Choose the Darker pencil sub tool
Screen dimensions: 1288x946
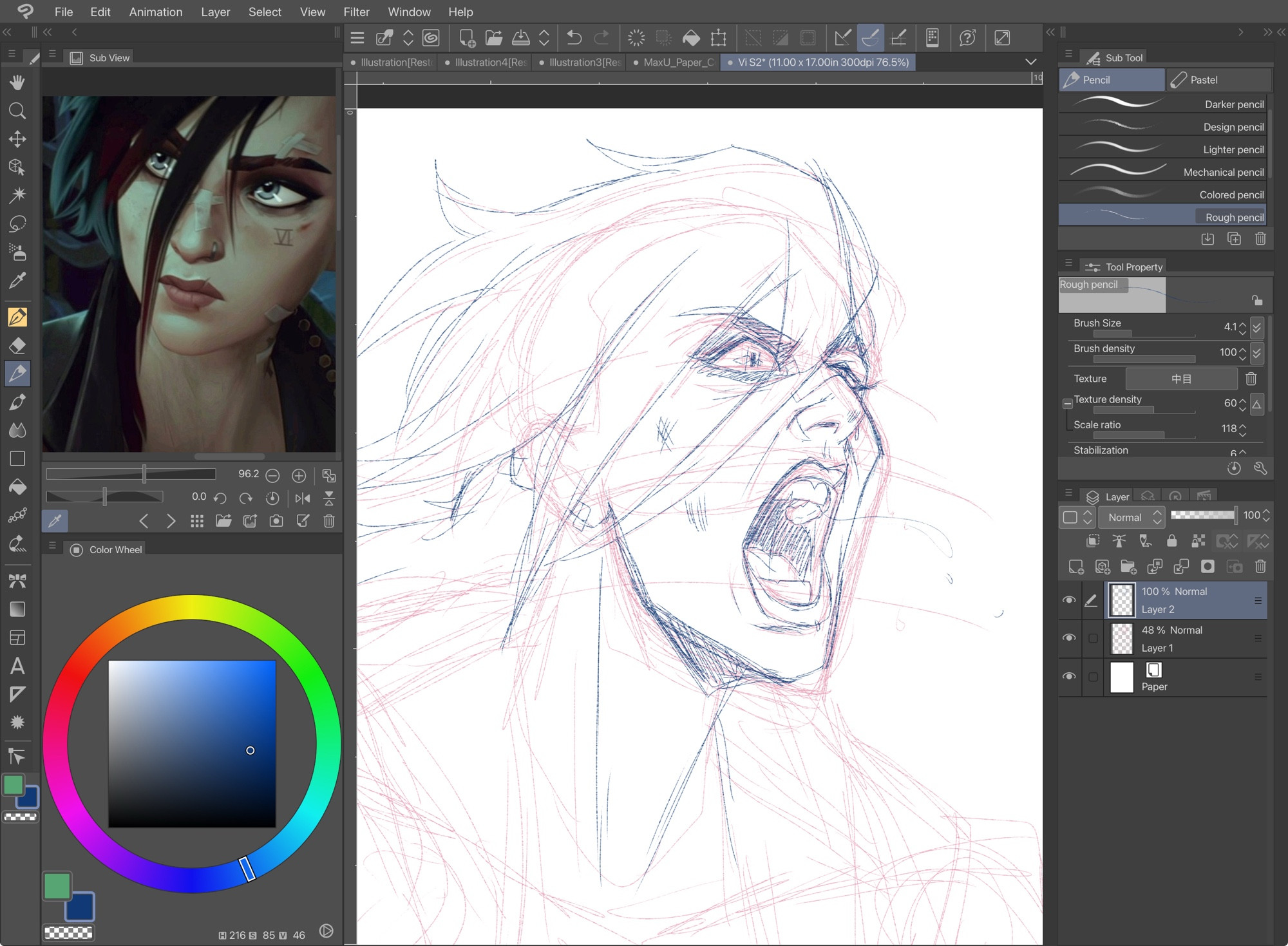point(1164,104)
